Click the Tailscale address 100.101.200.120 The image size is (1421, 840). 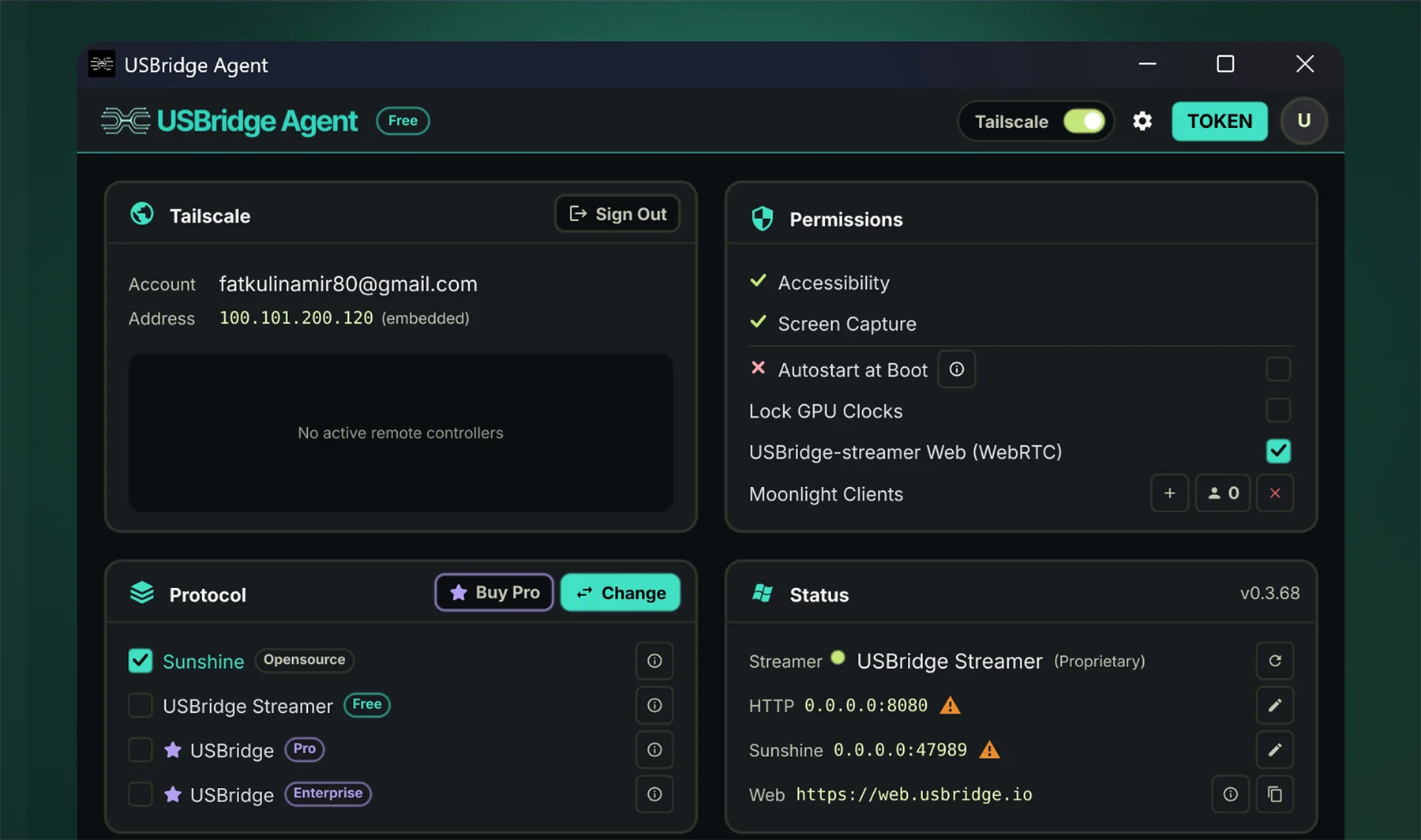coord(296,318)
